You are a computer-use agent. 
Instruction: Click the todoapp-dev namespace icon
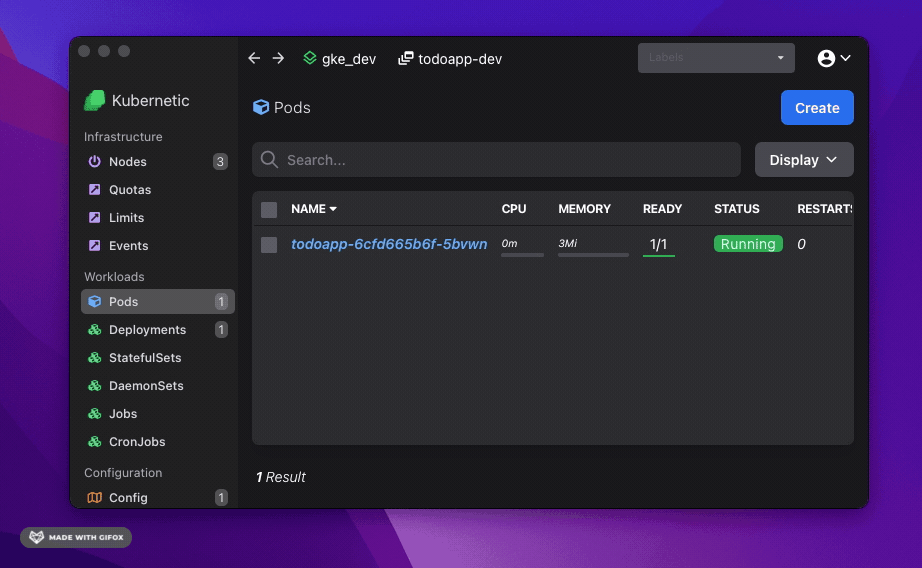[x=406, y=58]
